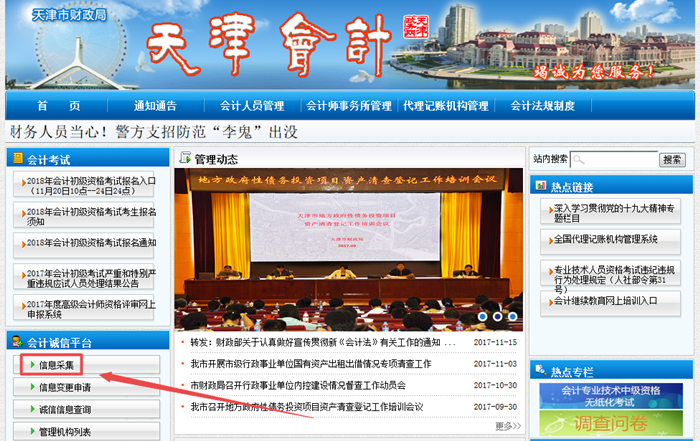
Task: Open the 通知通告 navigation menu
Action: coord(155,106)
